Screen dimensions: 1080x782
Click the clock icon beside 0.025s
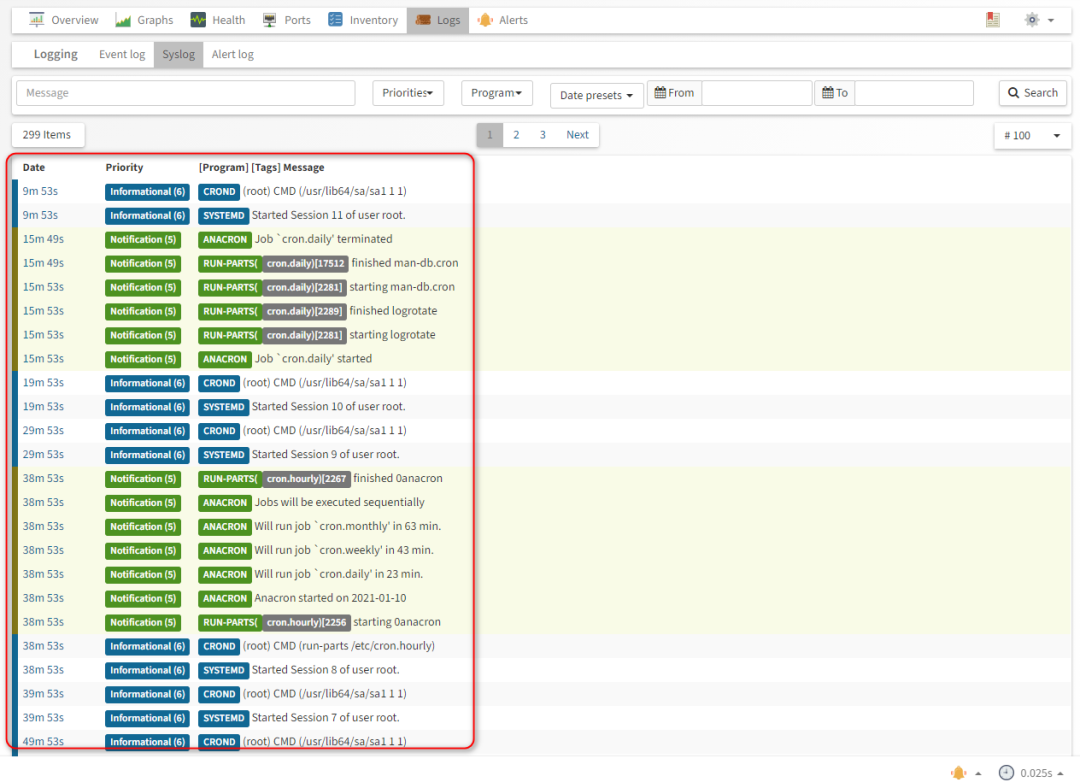(1006, 773)
